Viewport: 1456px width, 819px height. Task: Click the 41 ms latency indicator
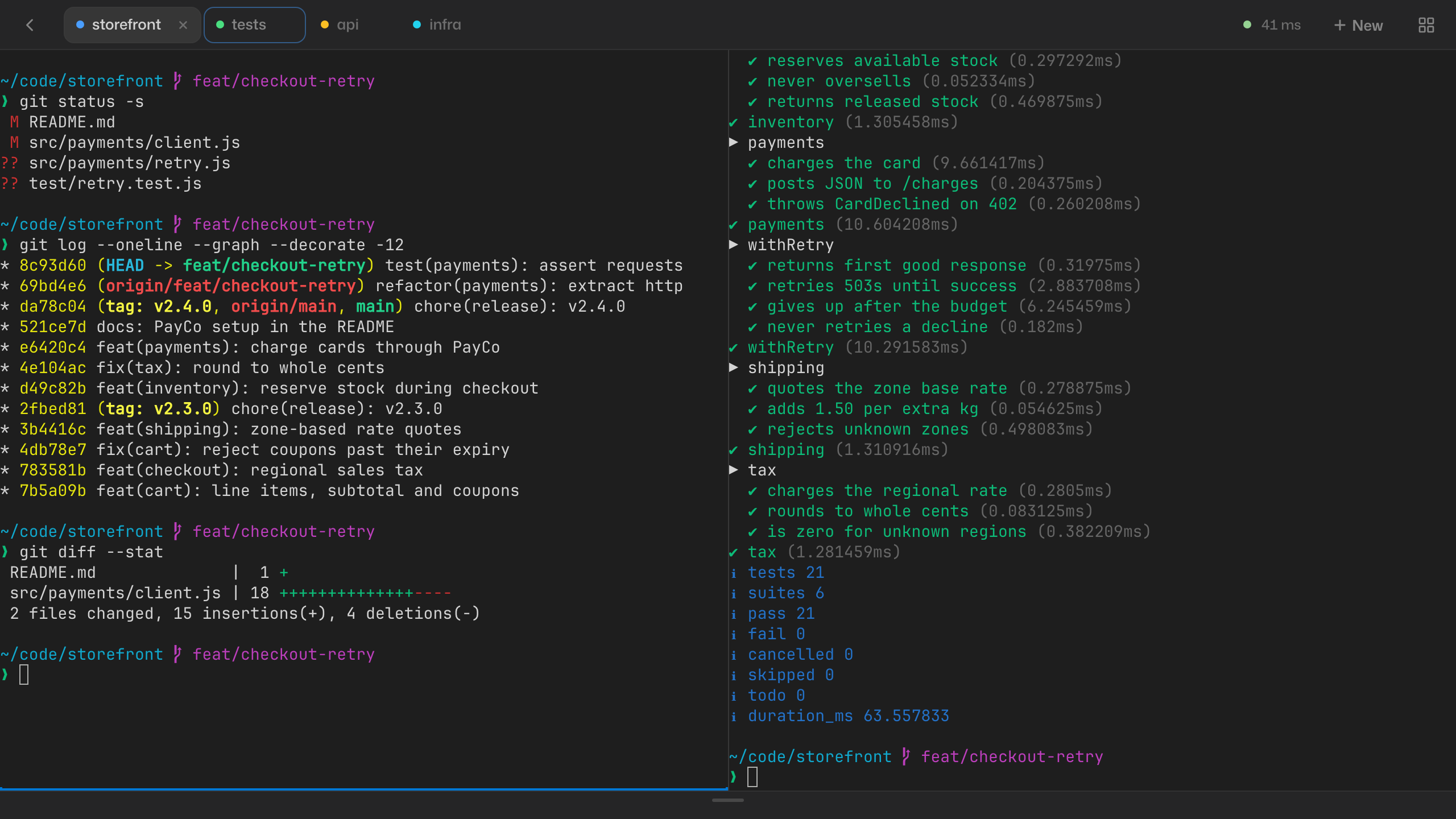point(1281,24)
